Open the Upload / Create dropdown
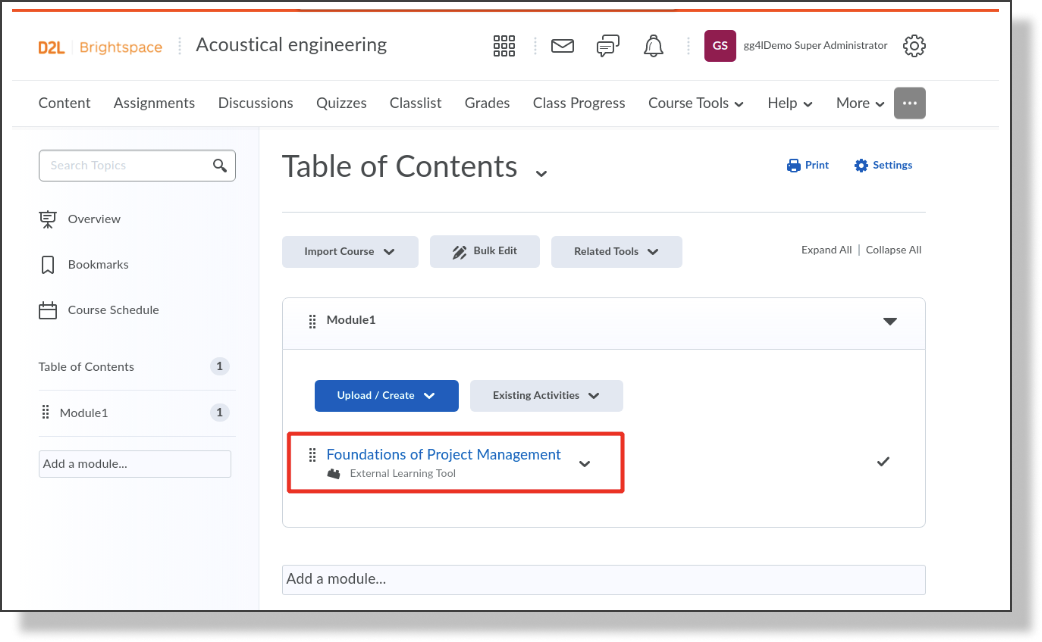 pos(386,395)
